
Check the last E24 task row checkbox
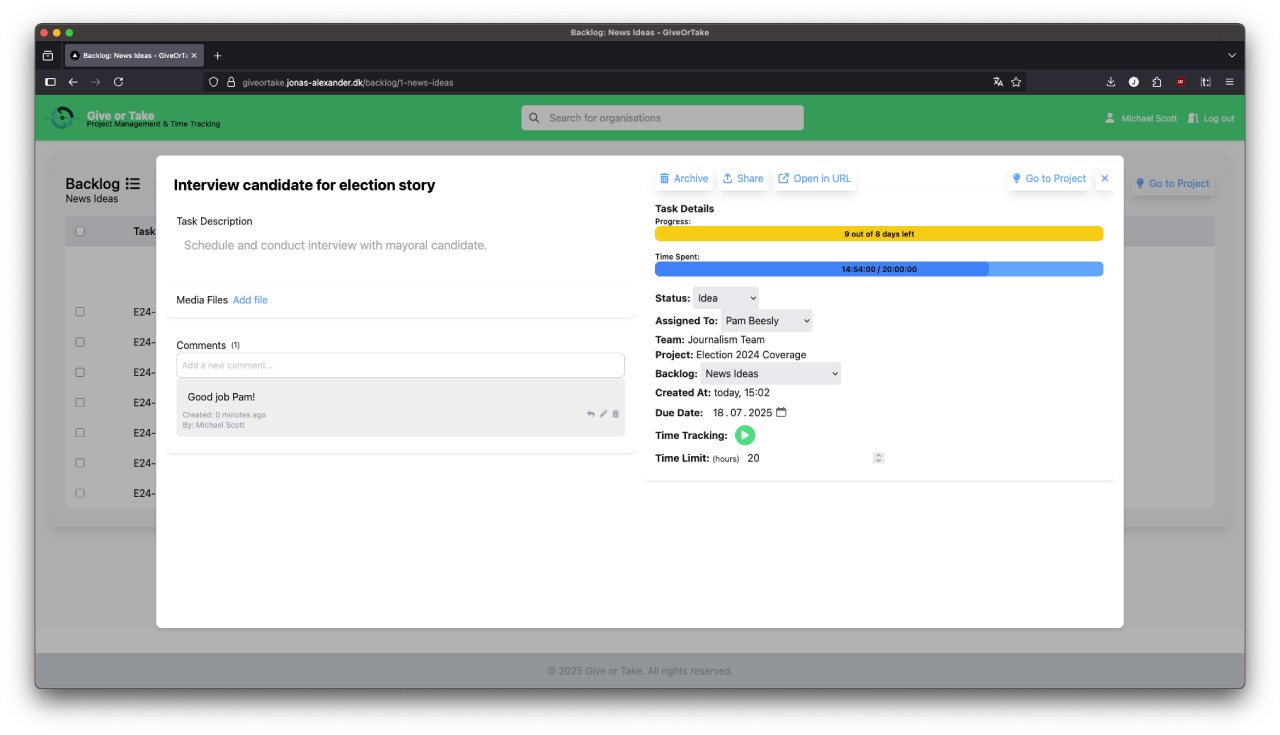80,493
